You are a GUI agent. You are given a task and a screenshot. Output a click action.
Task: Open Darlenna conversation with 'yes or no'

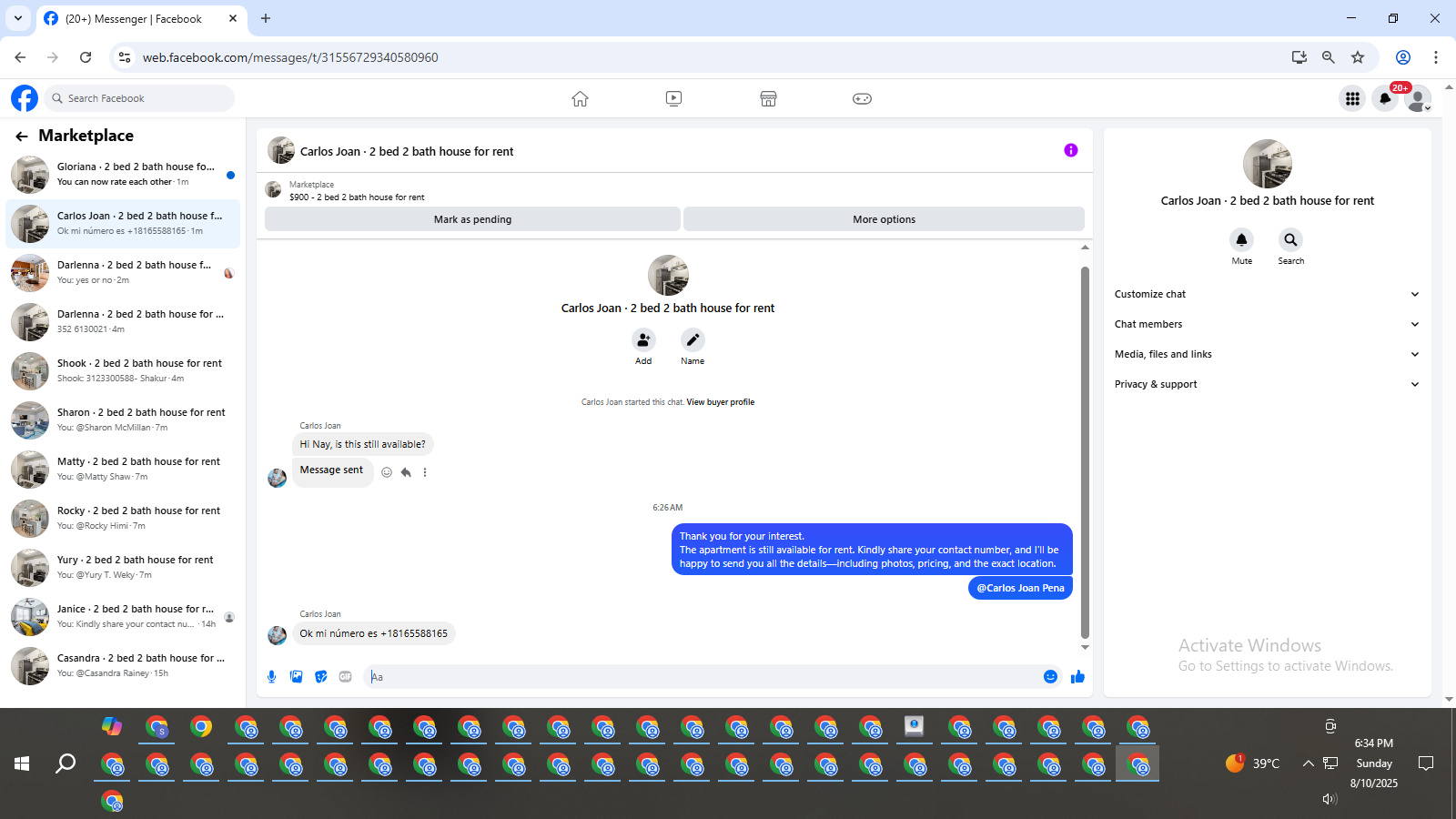click(x=124, y=273)
